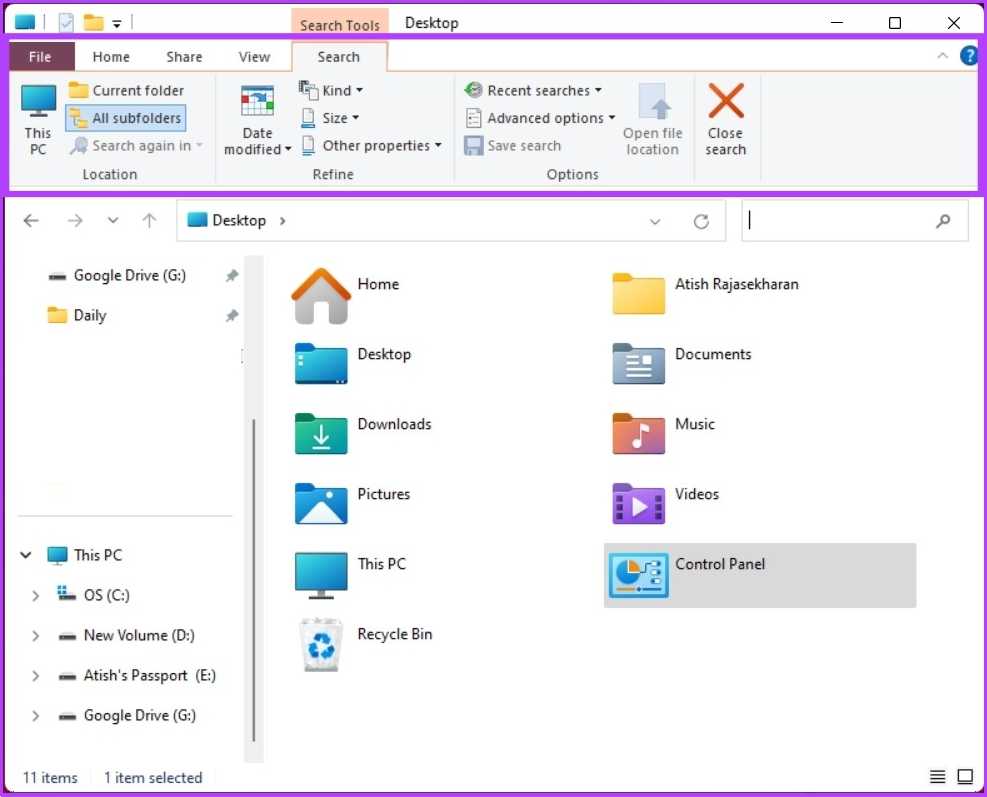The height and width of the screenshot is (797, 987).
Task: Open the Date modified dropdown
Action: [258, 118]
